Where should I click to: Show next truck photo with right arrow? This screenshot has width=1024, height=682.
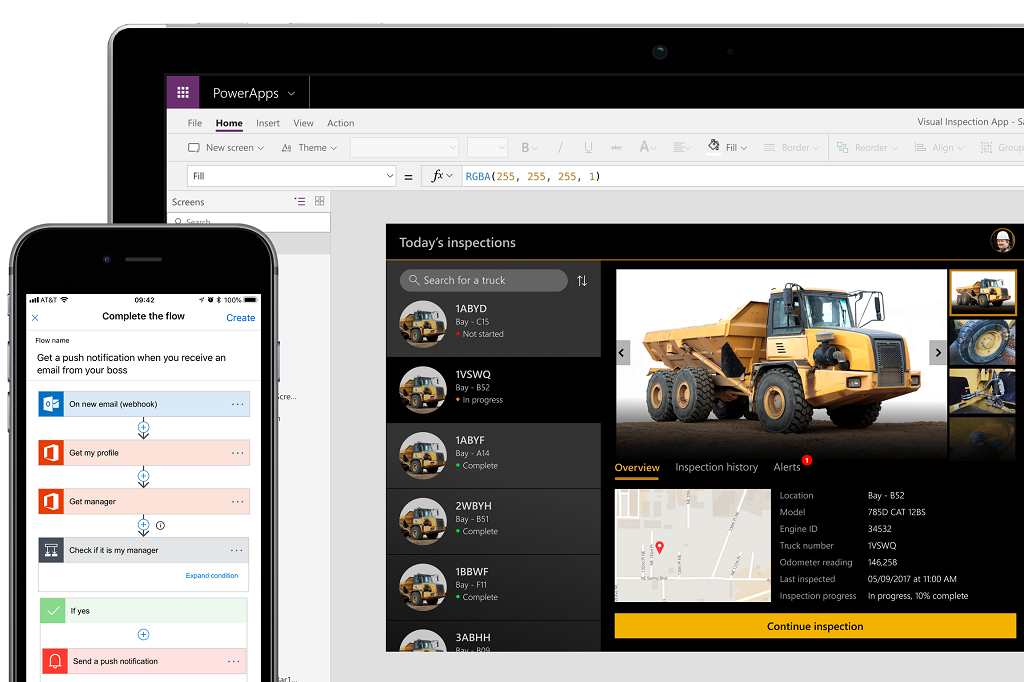click(938, 353)
